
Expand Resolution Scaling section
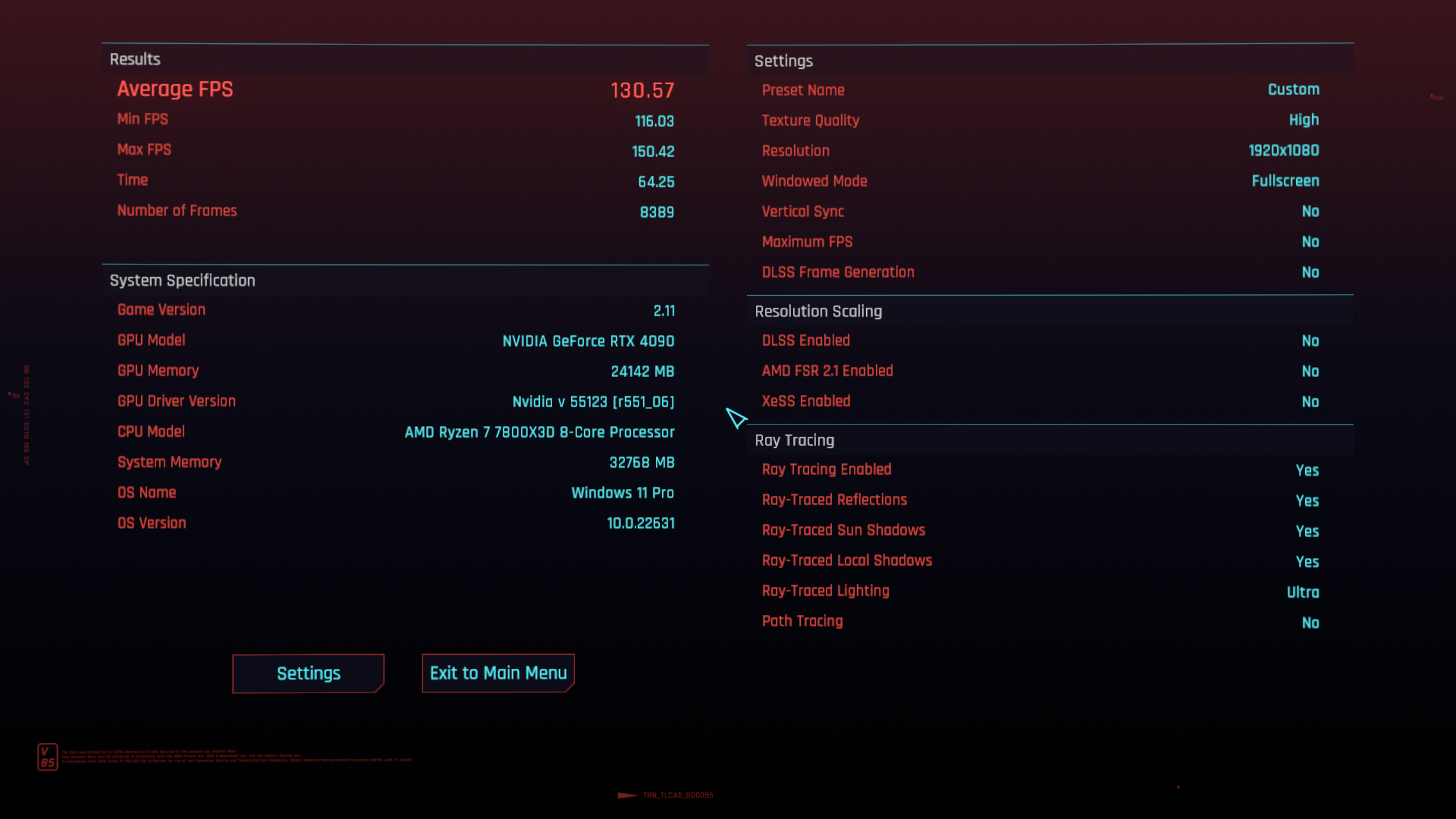point(817,310)
